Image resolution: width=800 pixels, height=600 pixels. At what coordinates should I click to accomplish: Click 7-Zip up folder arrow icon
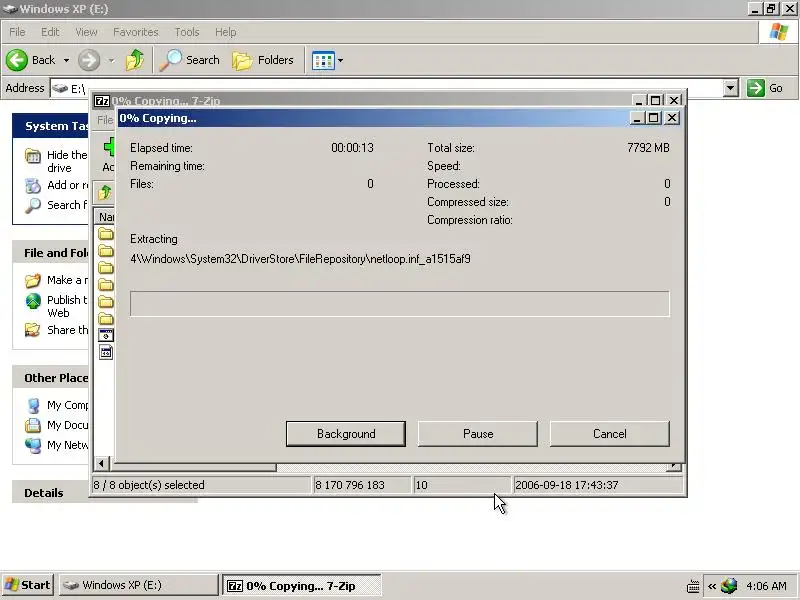pyautogui.click(x=105, y=192)
